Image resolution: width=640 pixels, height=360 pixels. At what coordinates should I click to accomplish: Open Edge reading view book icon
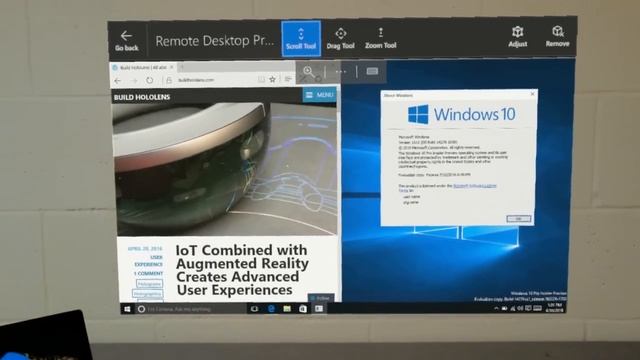click(261, 80)
